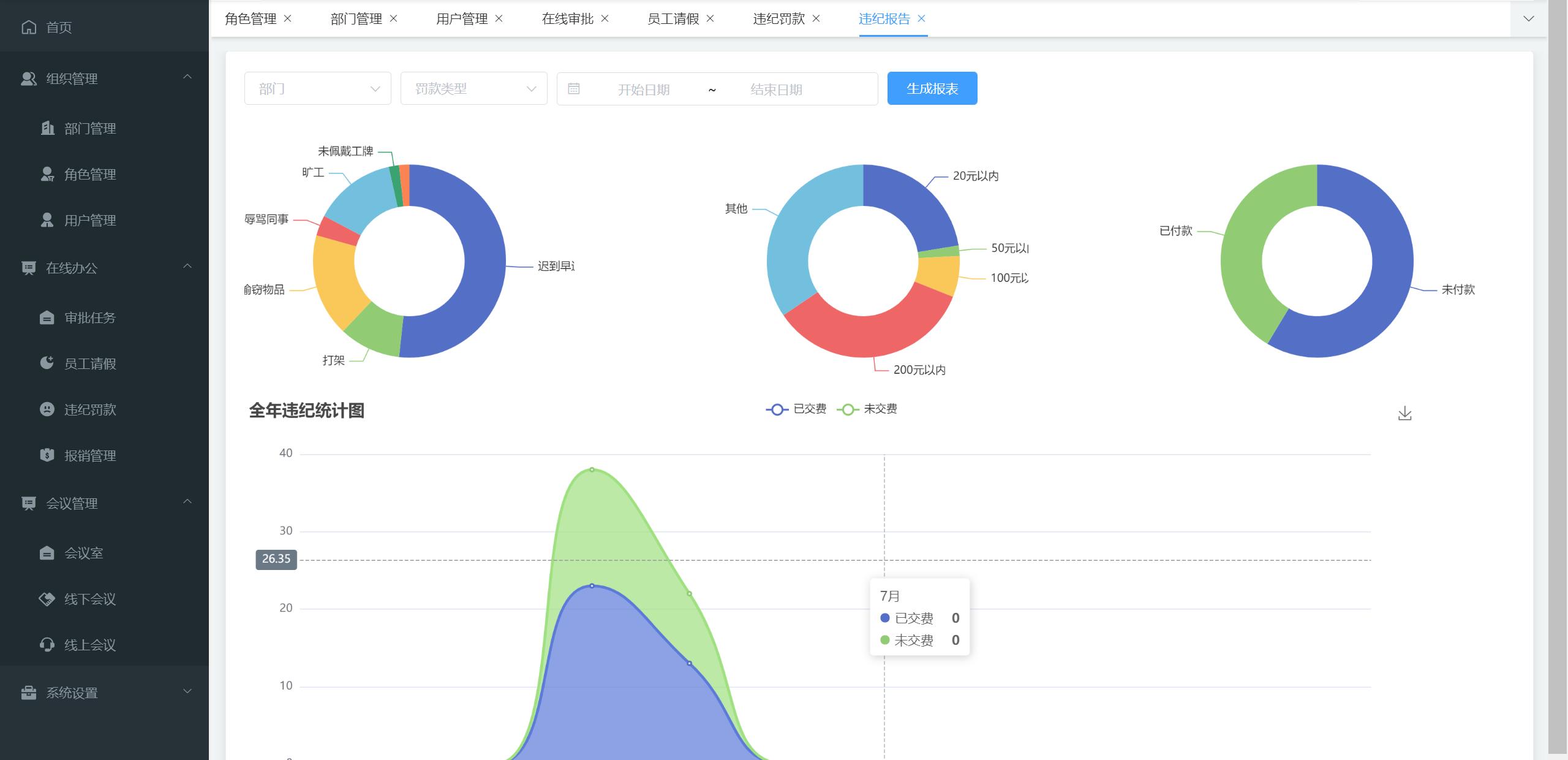Download the yearly violation chart image

(x=1404, y=414)
